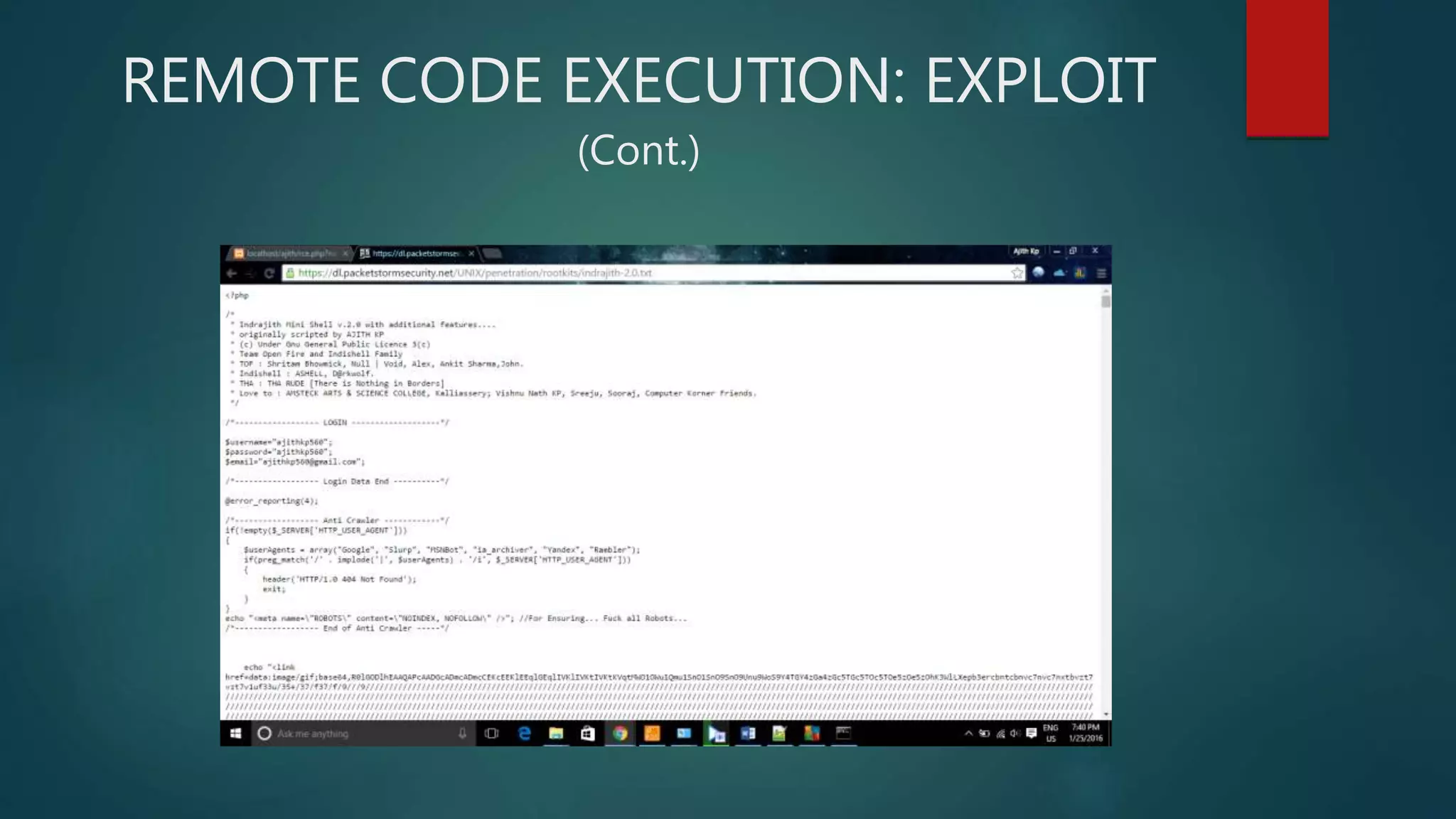This screenshot has width=1456, height=819.
Task: Close the localhost tab
Action: click(346, 253)
